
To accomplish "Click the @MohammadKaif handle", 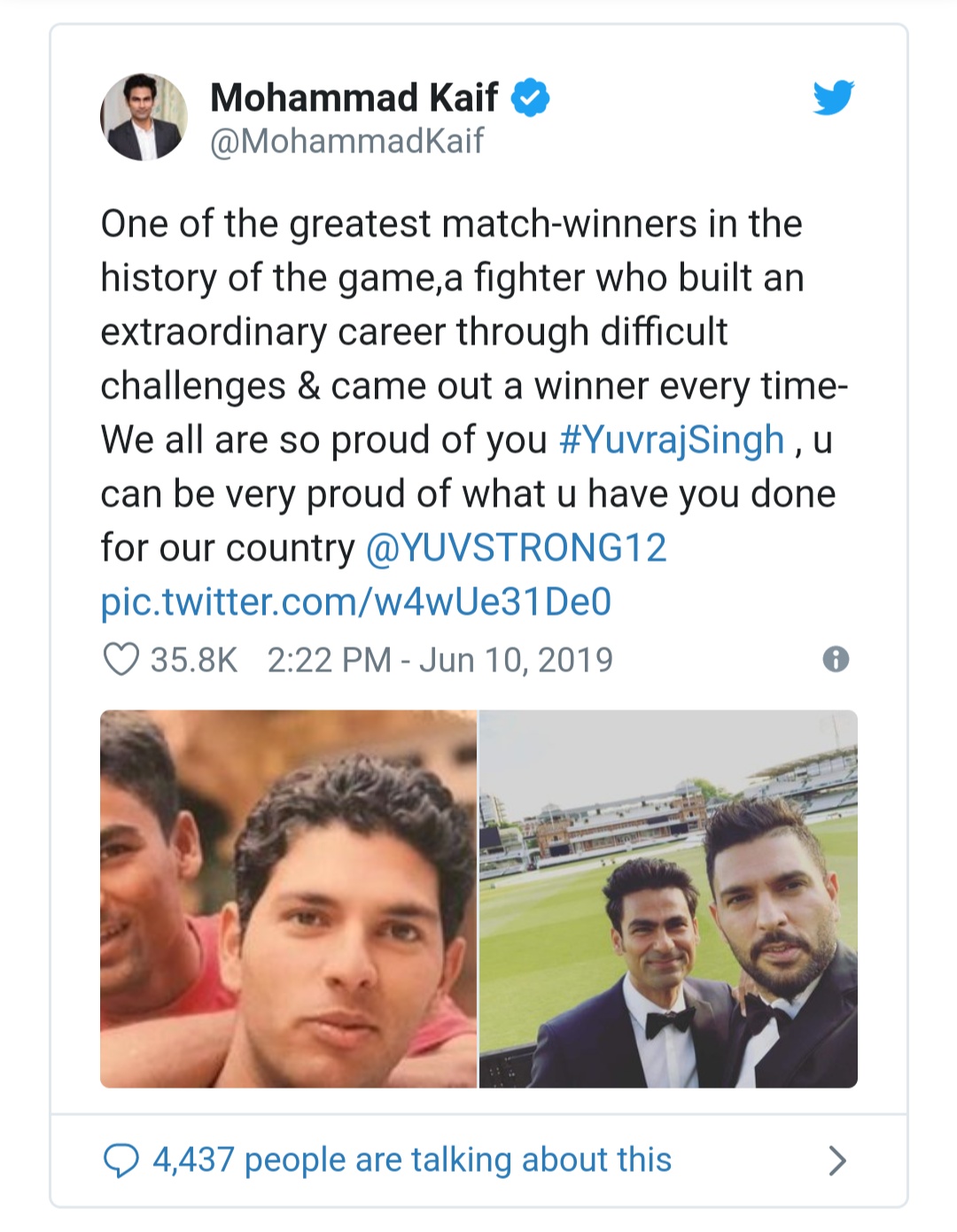I will click(x=346, y=142).
